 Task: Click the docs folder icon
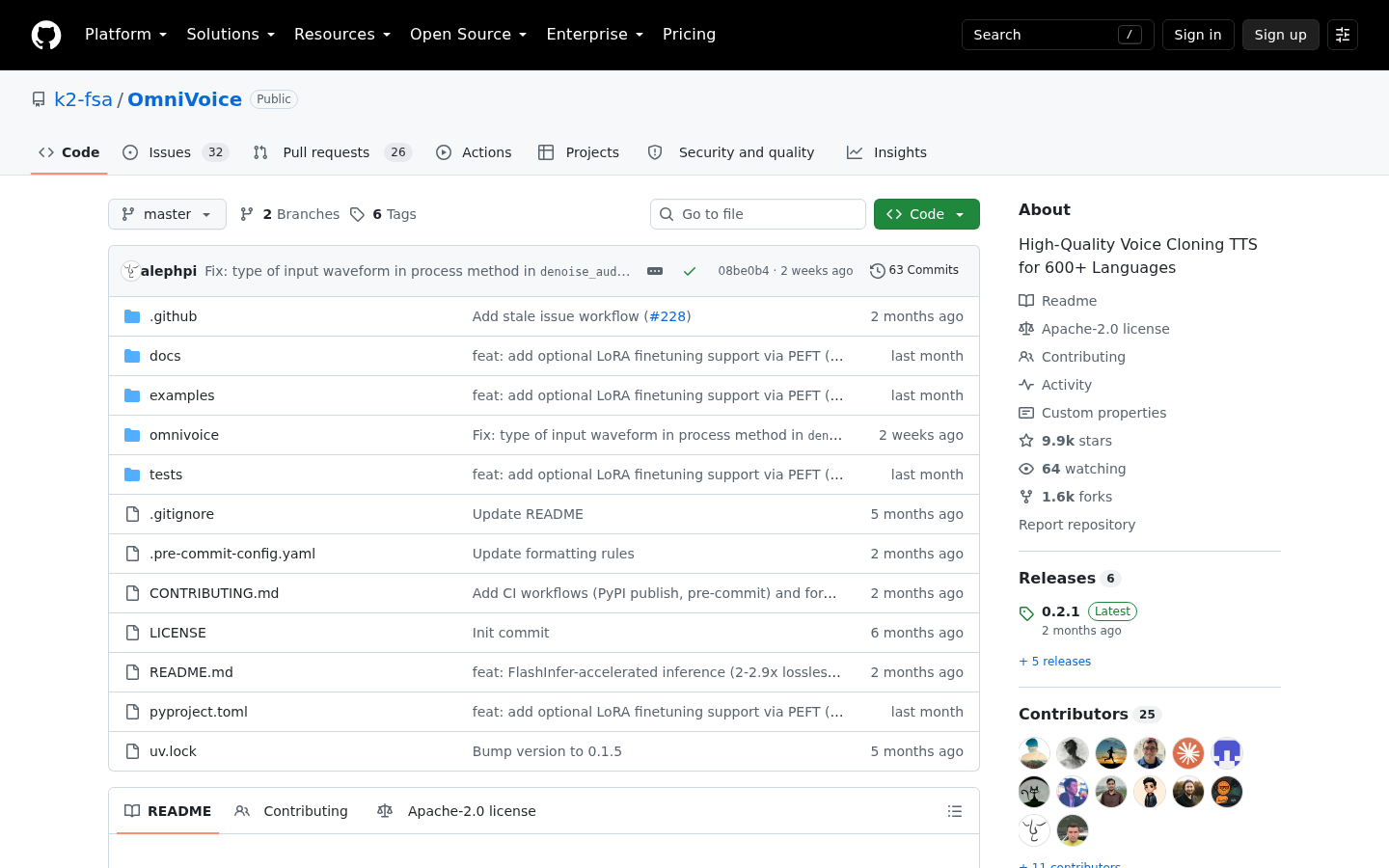[x=132, y=356]
